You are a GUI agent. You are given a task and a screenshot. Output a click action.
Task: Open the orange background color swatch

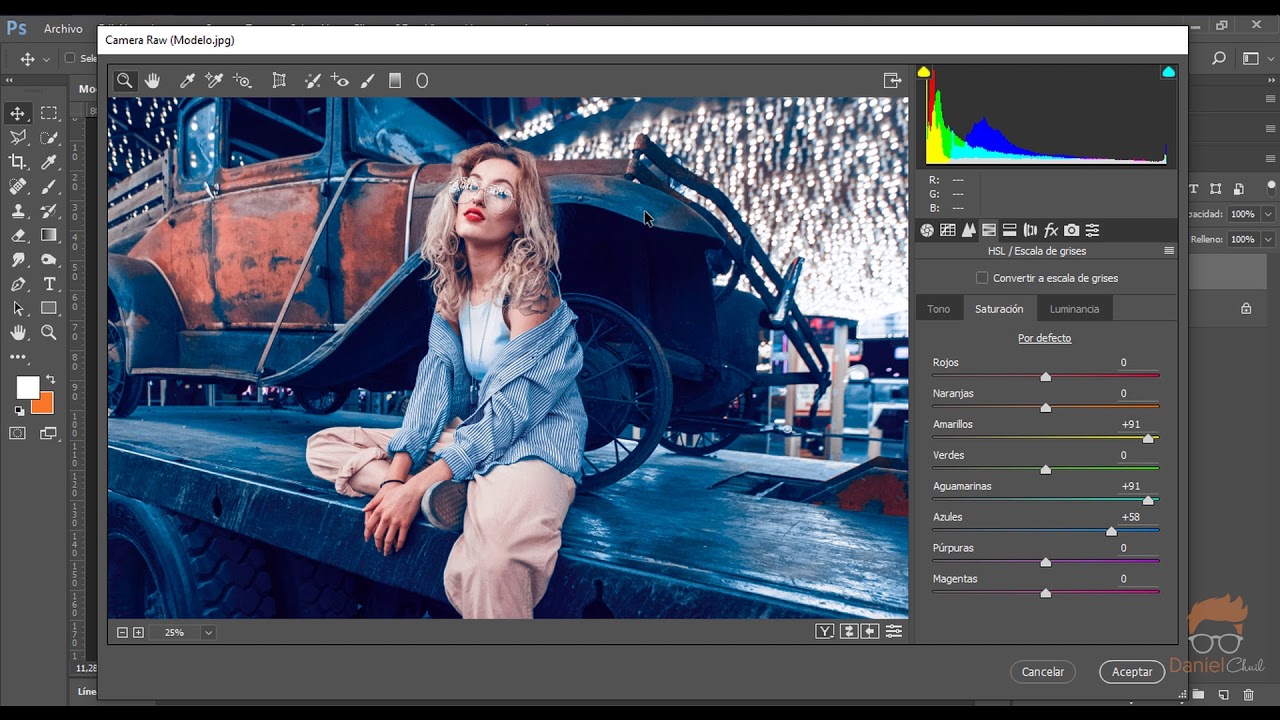pos(42,402)
